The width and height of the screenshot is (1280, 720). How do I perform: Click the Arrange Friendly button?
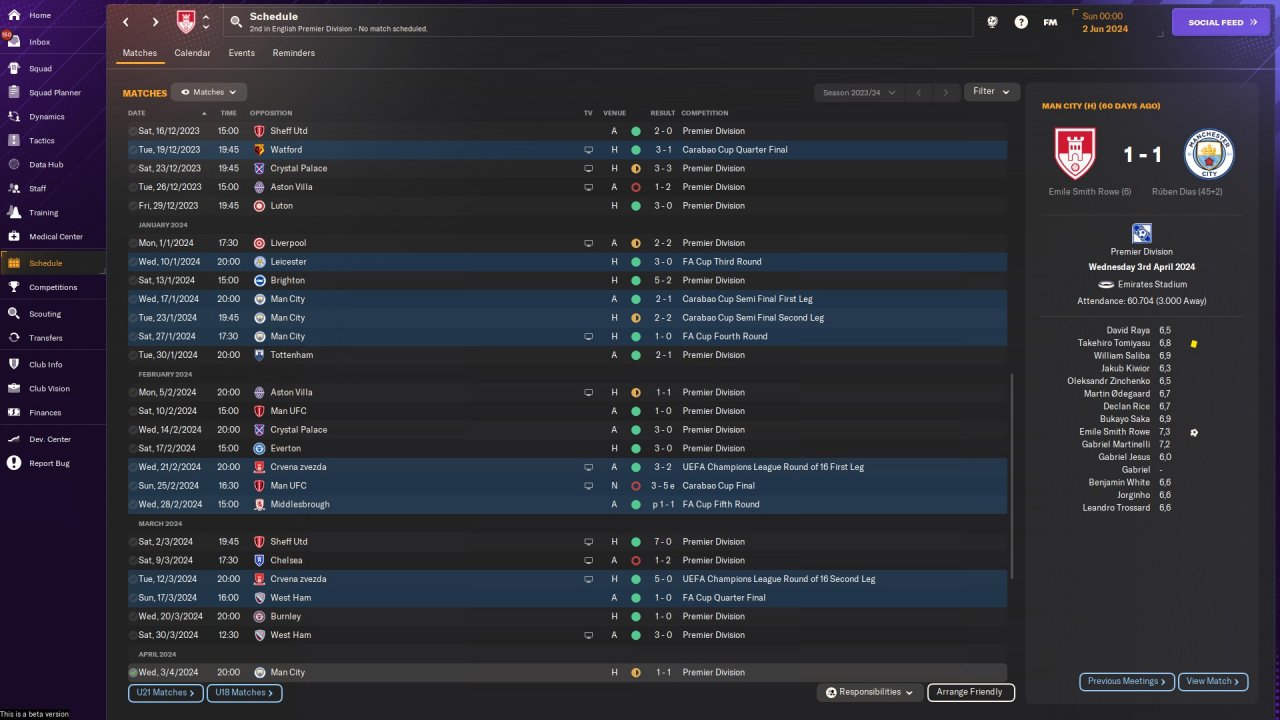(971, 692)
